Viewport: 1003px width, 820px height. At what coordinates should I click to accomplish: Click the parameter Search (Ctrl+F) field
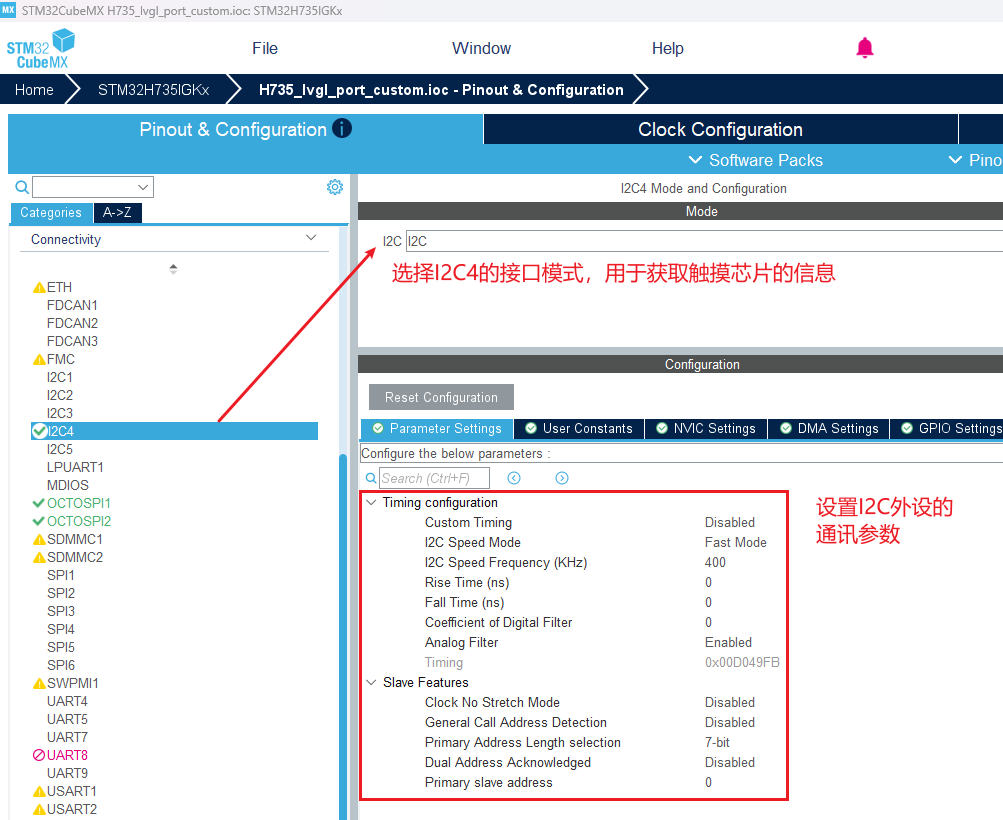click(435, 478)
